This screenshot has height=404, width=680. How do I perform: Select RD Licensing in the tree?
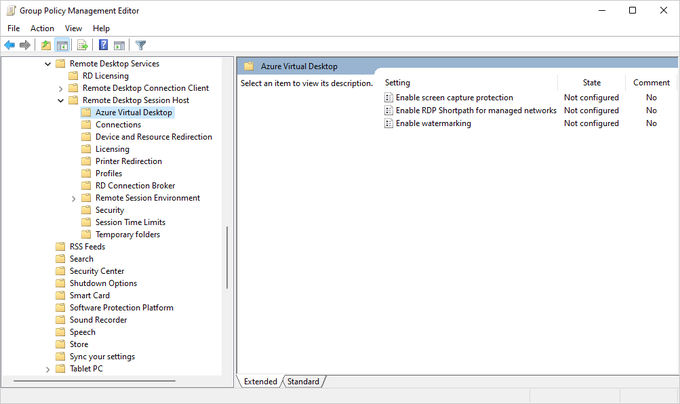[105, 76]
